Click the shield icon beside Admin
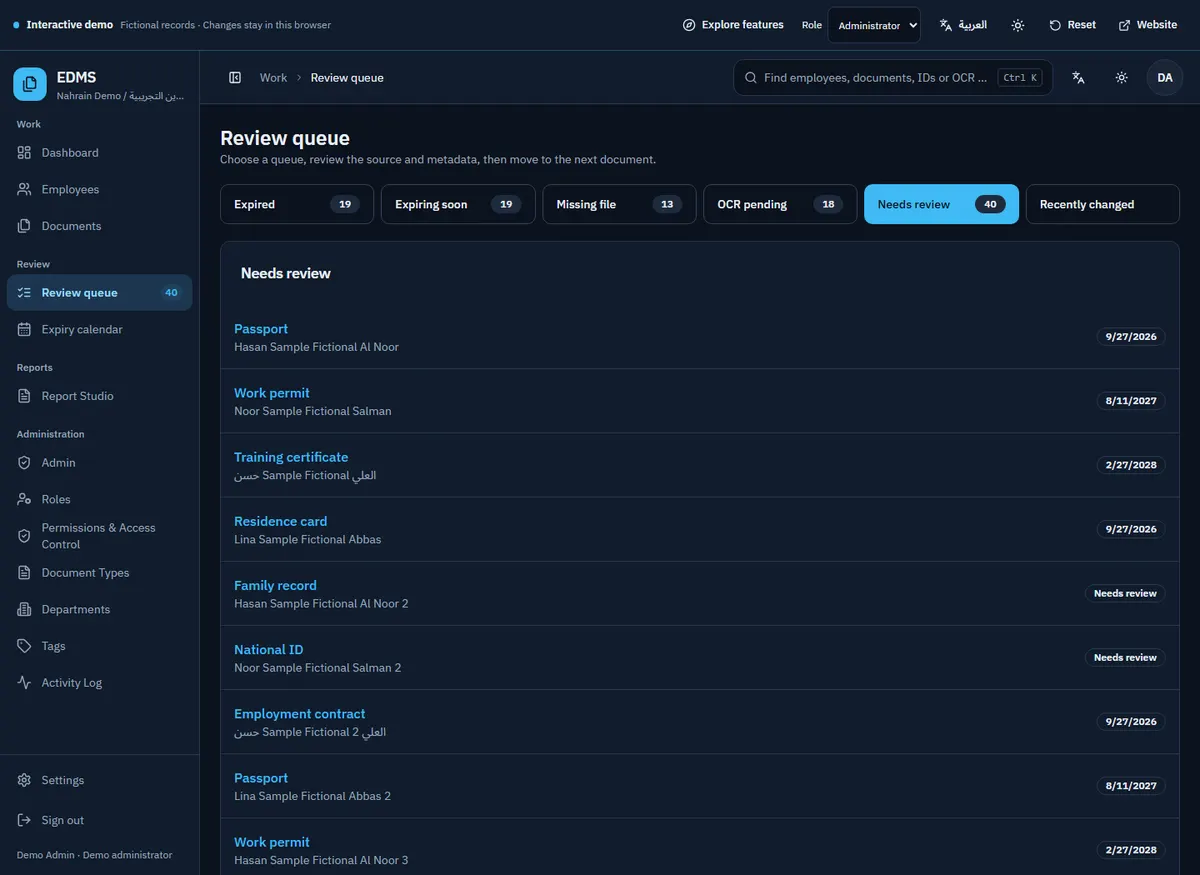The height and width of the screenshot is (875, 1200). coord(25,463)
